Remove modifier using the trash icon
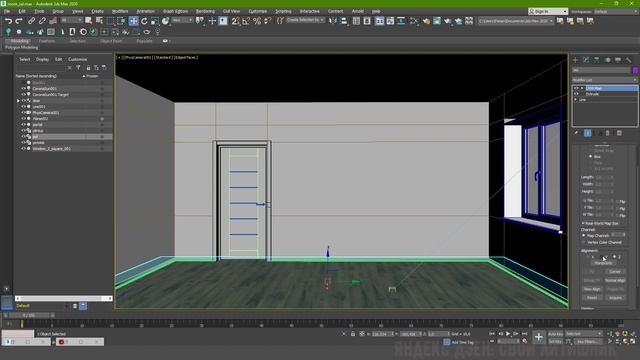Screen dimensions: 640x360 608,133
